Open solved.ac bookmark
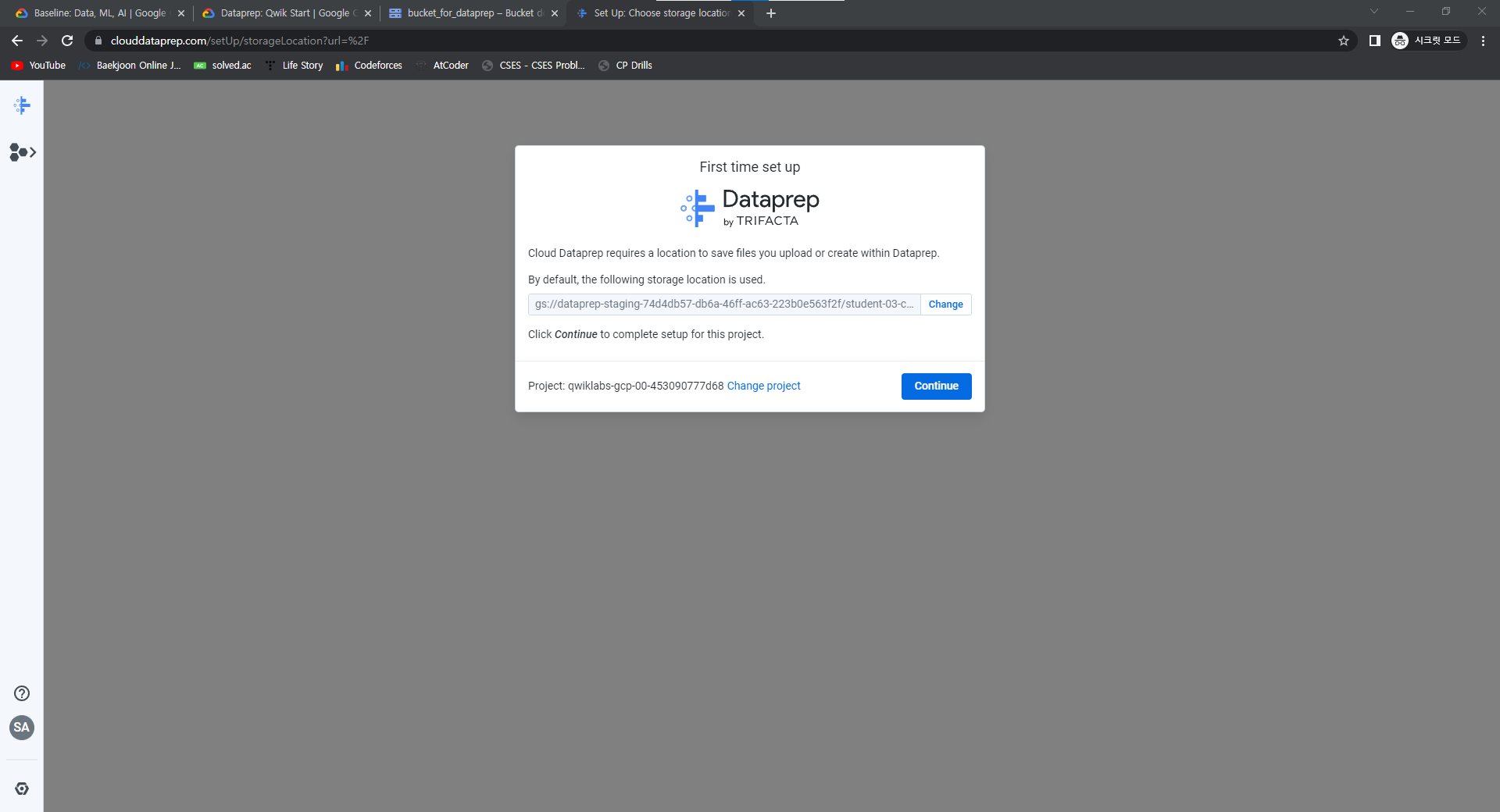Screen dimensions: 1500x812 pos(223,66)
